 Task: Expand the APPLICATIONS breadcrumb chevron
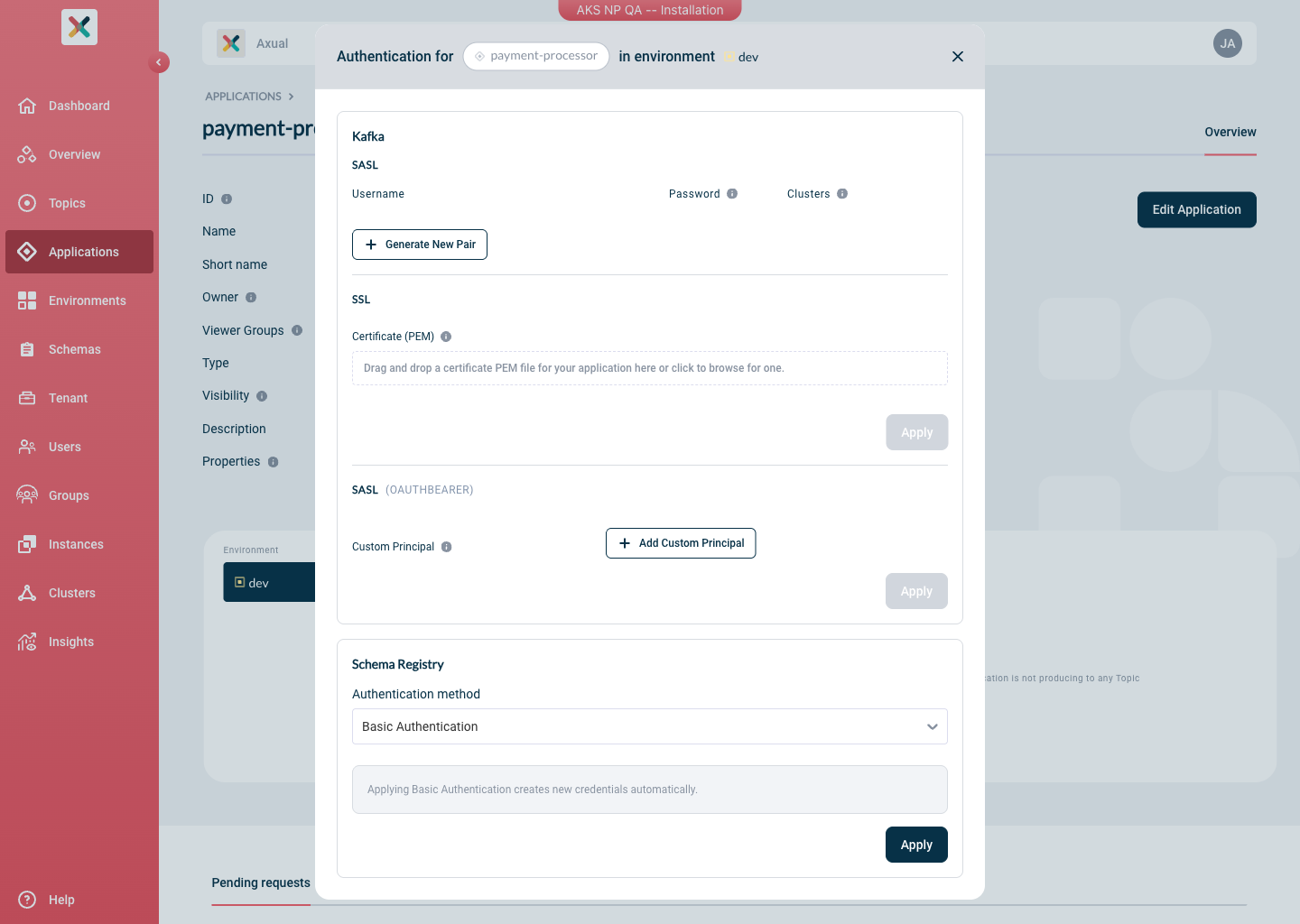[291, 96]
